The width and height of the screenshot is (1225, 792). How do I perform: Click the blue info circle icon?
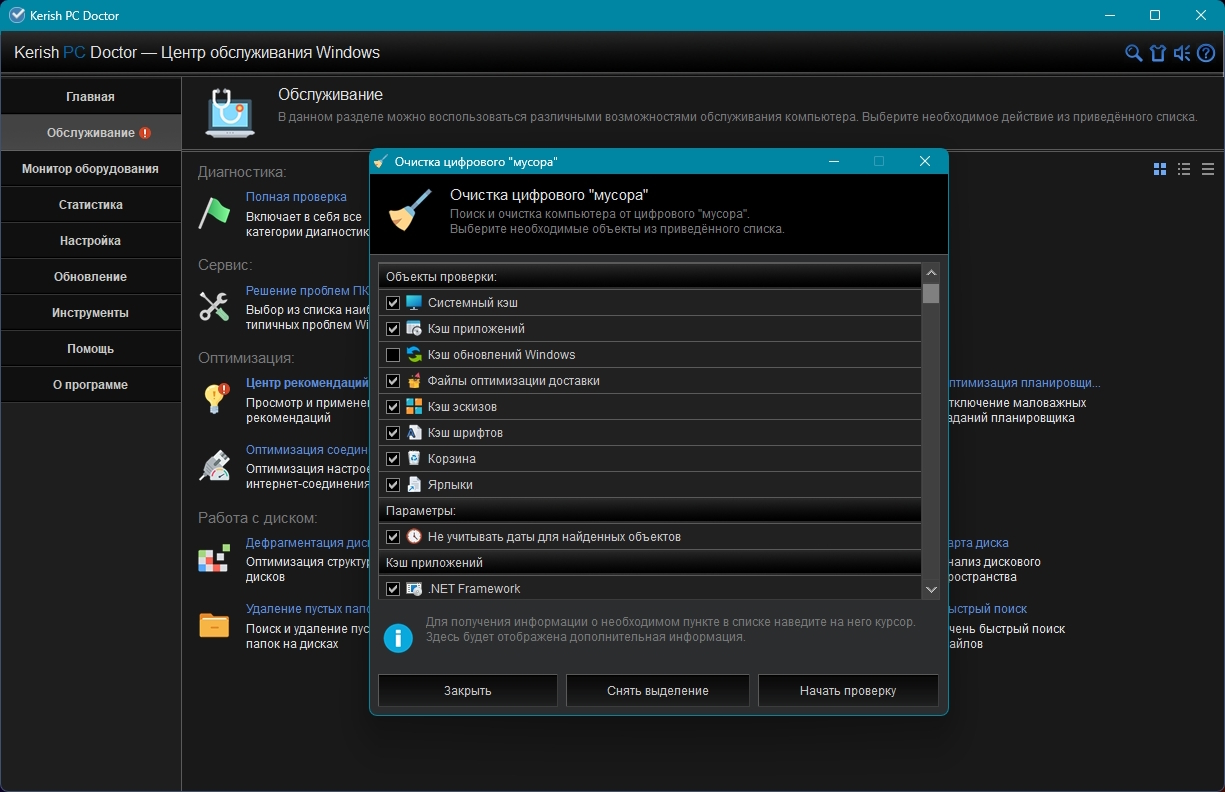(398, 637)
